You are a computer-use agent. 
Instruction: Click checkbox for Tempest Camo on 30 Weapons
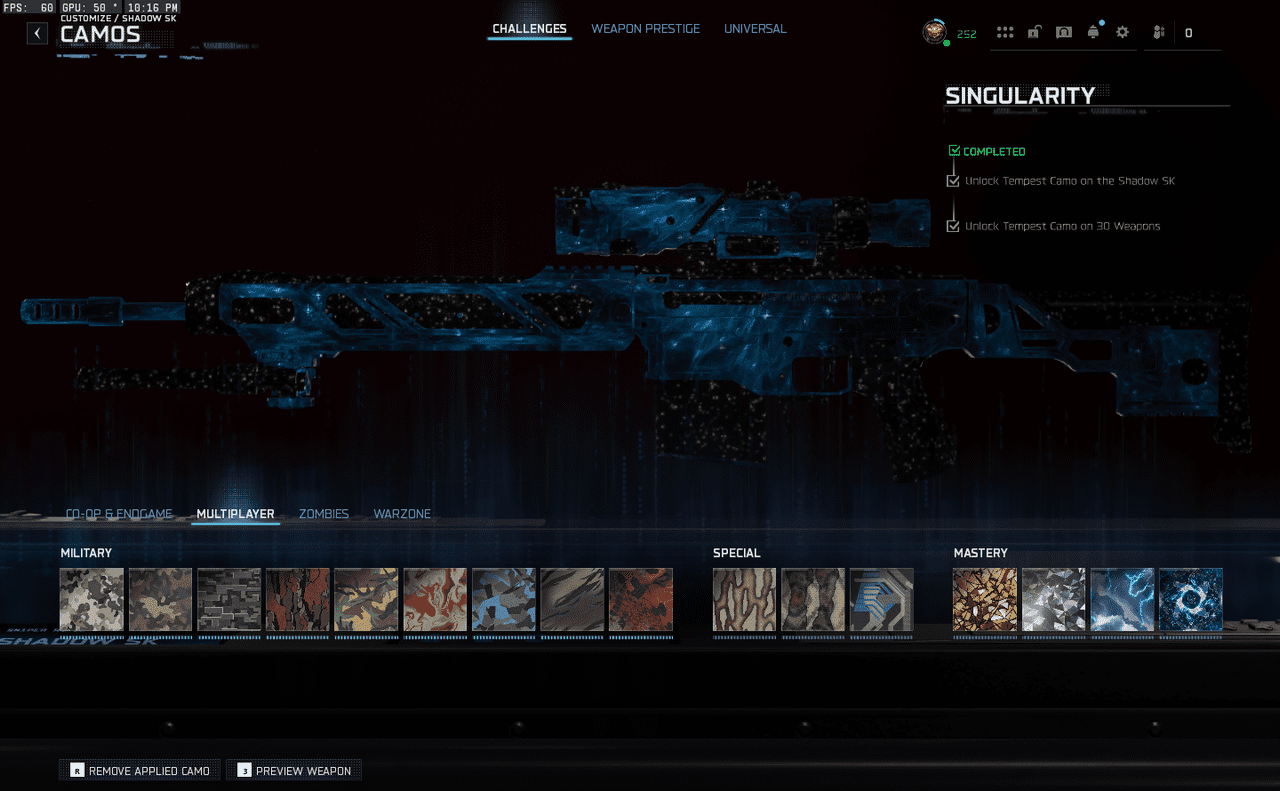pos(953,227)
